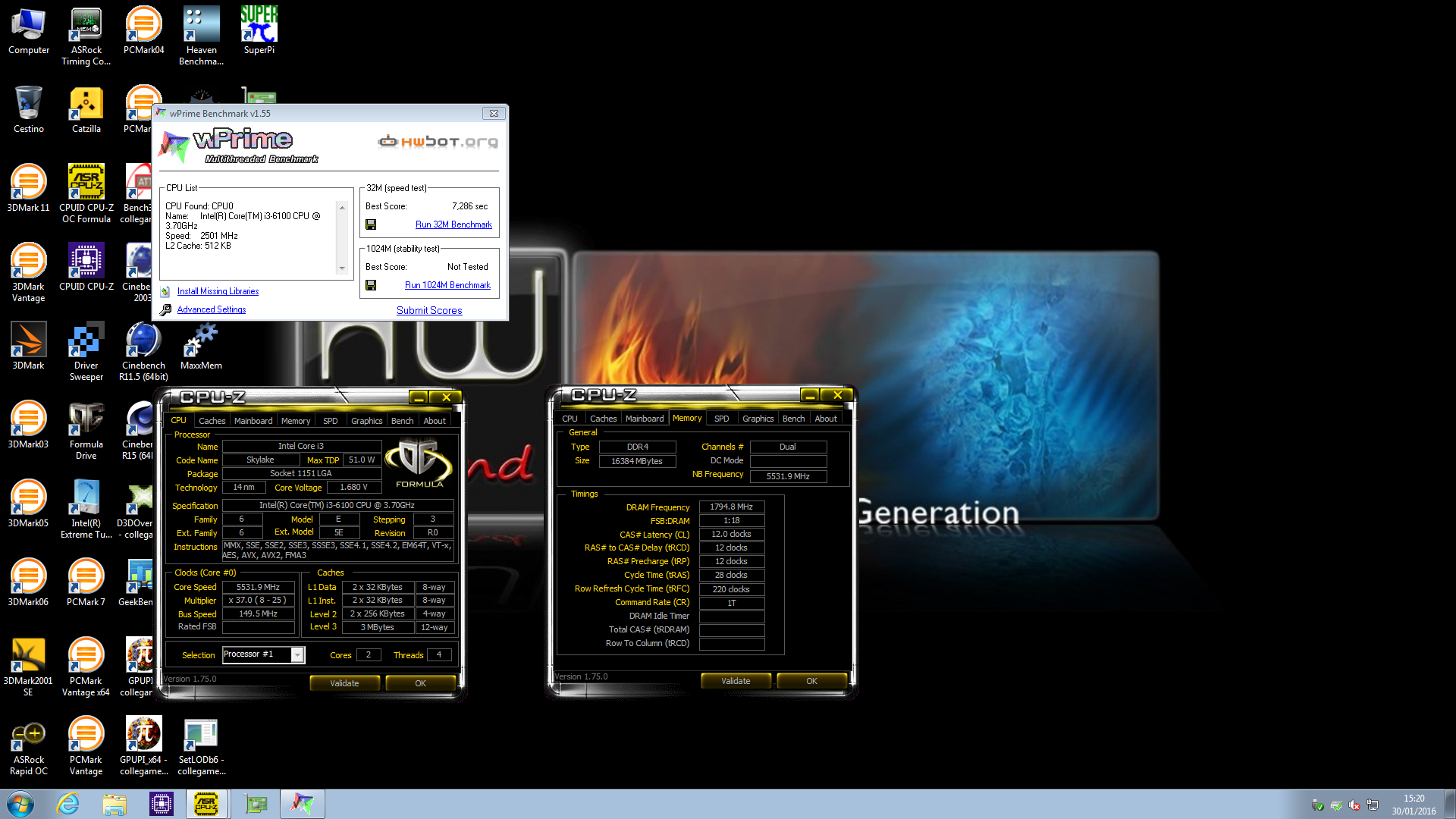This screenshot has width=1456, height=819.
Task: Open About tab in right CPU-Z window
Action: click(826, 419)
